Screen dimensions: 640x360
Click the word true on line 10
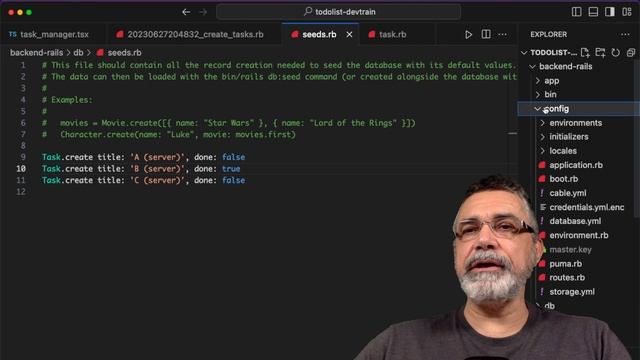coord(231,169)
